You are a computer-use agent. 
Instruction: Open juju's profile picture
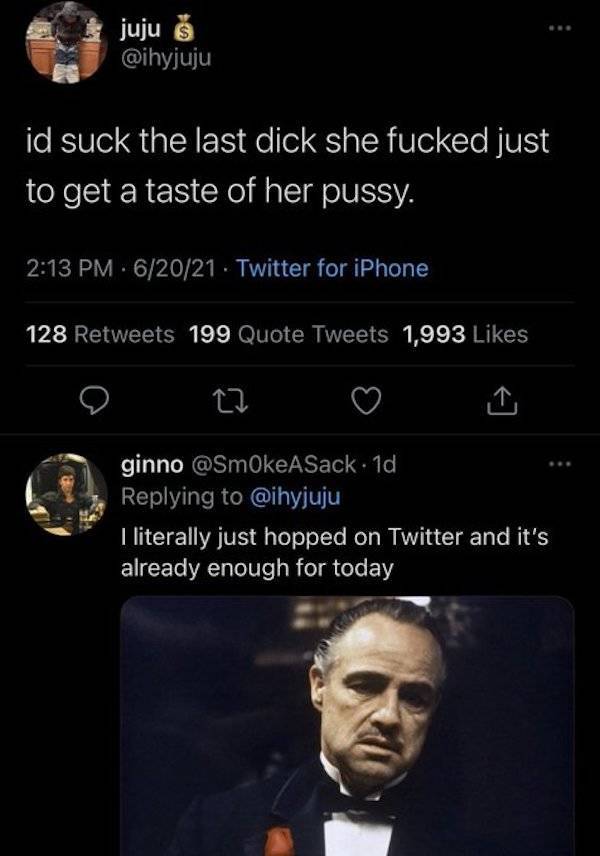click(64, 40)
